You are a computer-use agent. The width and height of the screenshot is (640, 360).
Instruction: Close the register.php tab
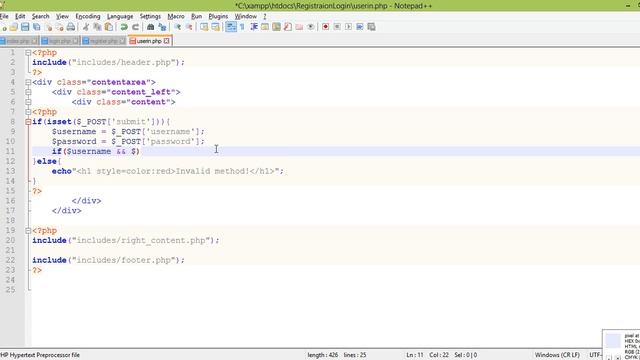pyautogui.click(x=122, y=41)
